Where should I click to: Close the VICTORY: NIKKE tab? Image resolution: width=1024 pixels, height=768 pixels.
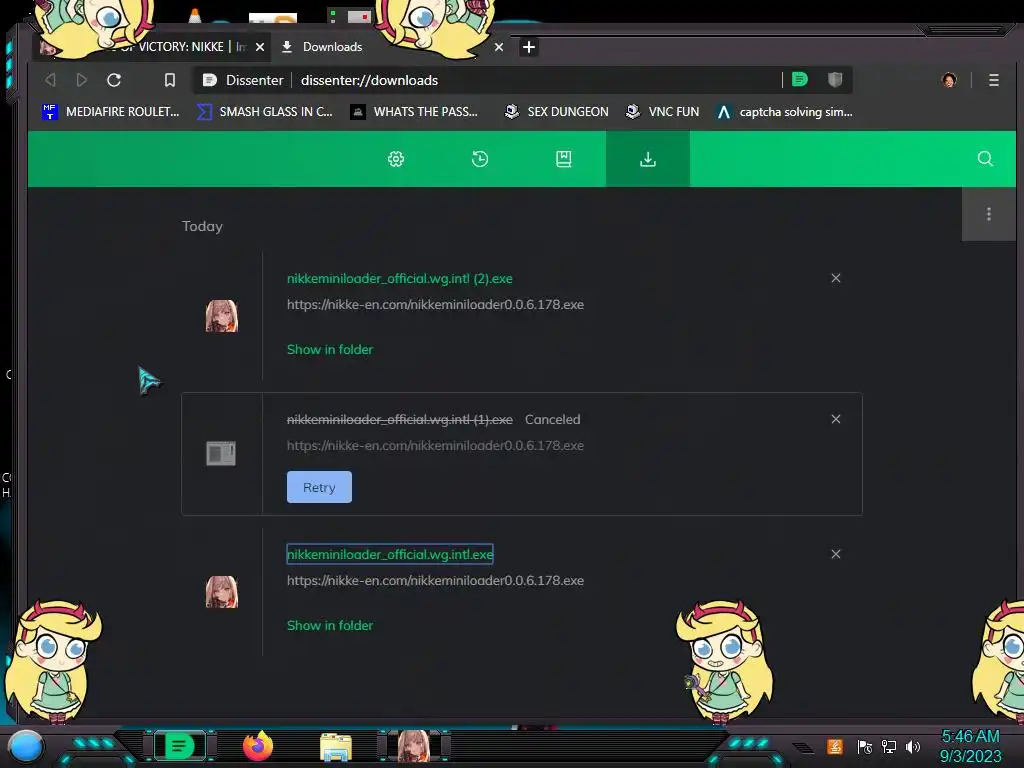pyautogui.click(x=260, y=47)
